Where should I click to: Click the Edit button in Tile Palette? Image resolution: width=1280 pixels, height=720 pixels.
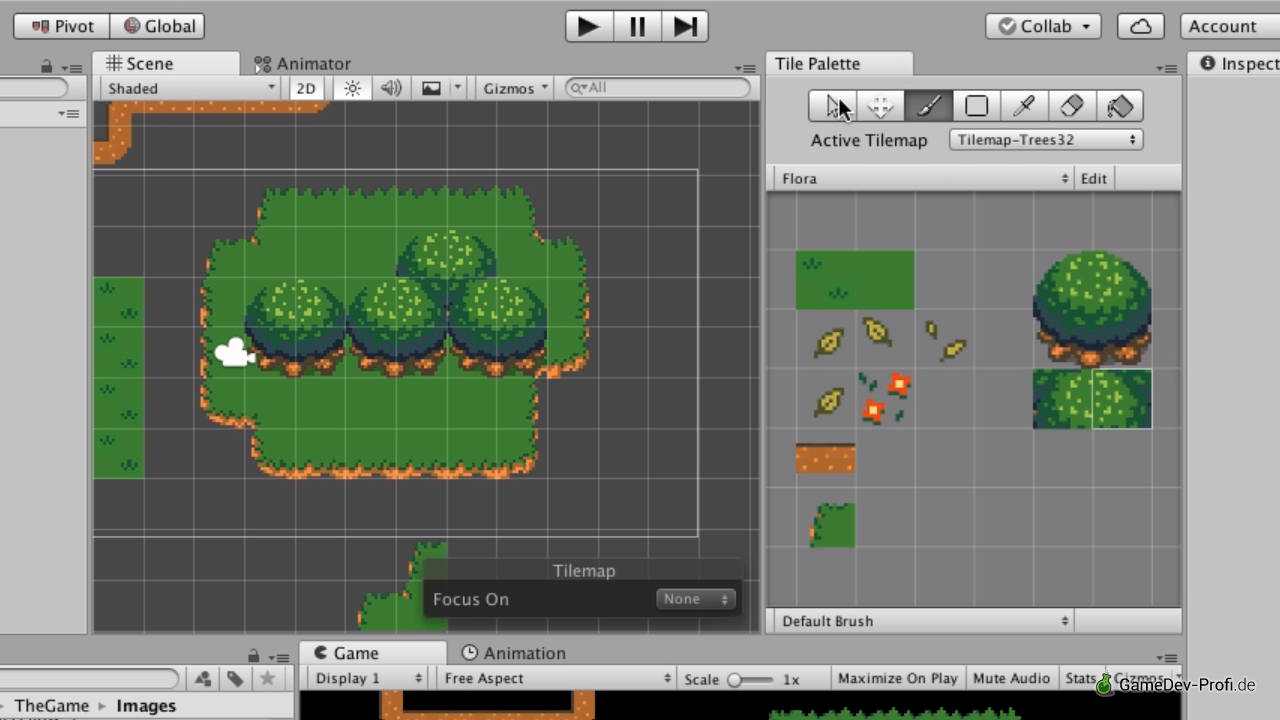[1093, 178]
